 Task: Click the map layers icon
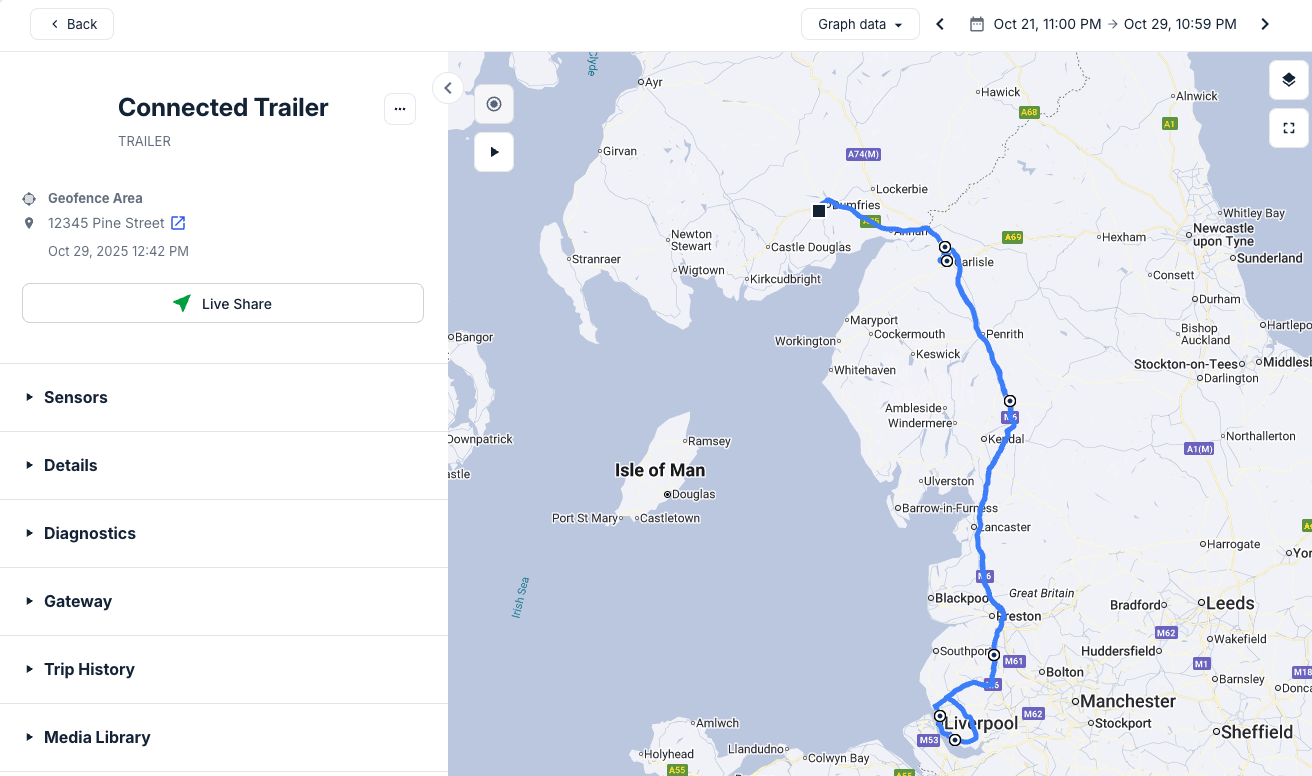pos(1289,80)
